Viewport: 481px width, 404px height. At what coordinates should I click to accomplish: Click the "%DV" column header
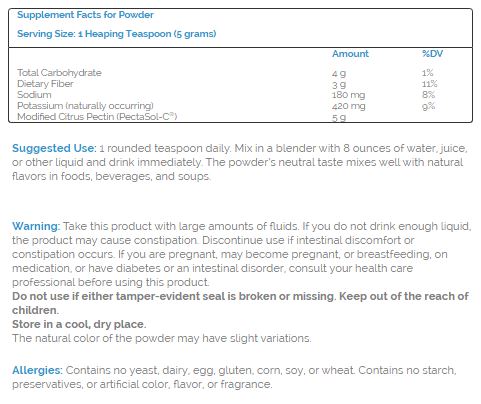pyautogui.click(x=432, y=54)
